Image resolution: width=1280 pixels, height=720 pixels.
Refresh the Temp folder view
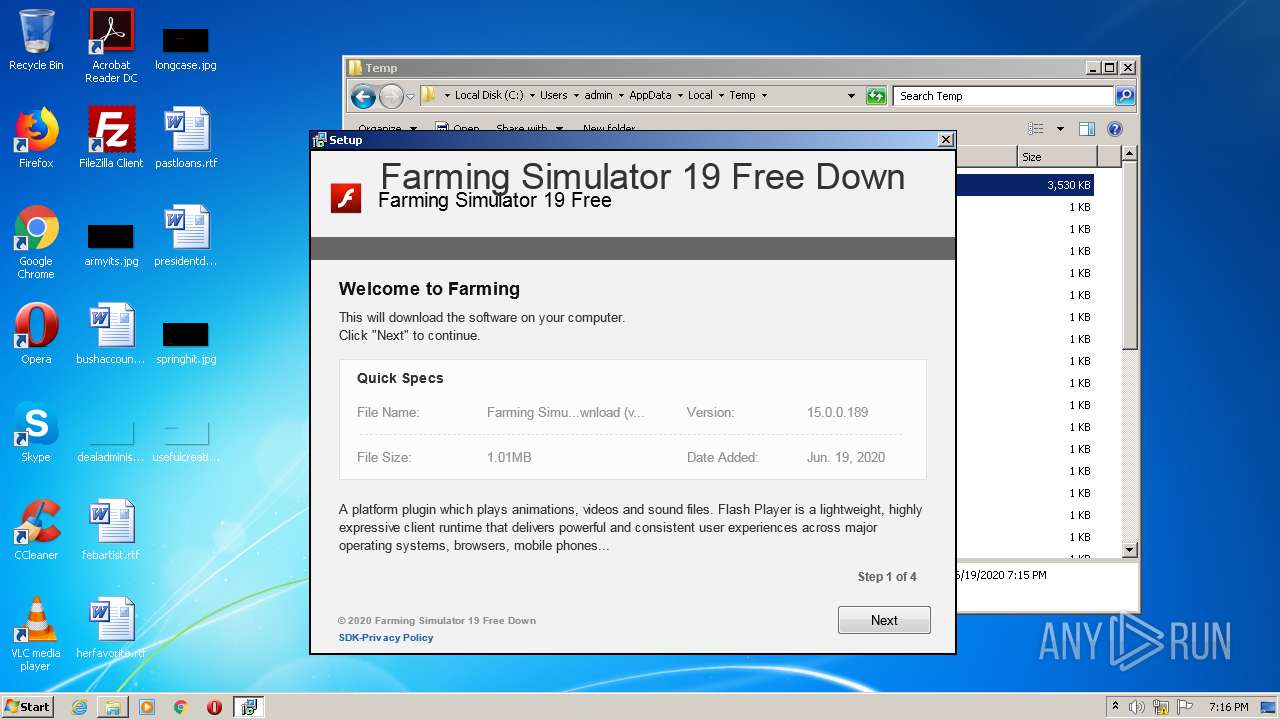pyautogui.click(x=876, y=96)
